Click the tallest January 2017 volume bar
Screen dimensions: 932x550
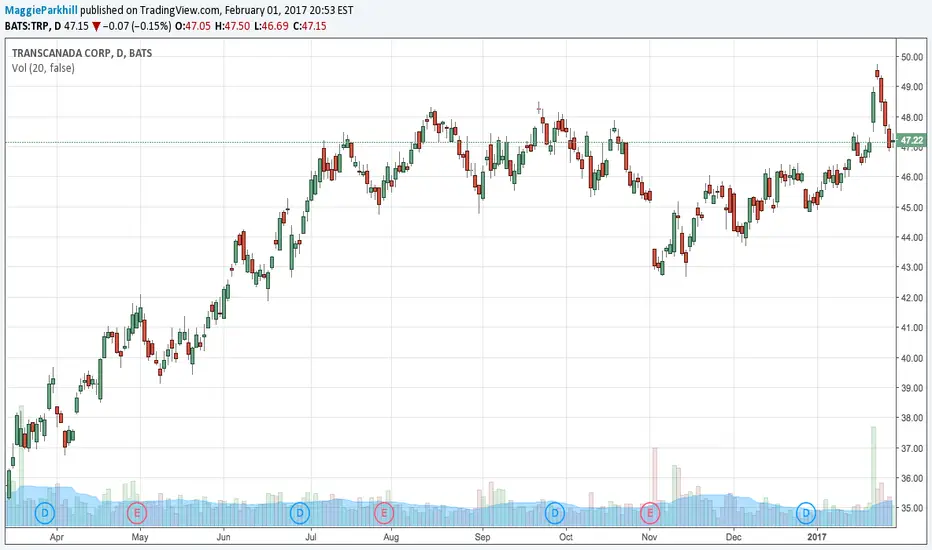874,476
